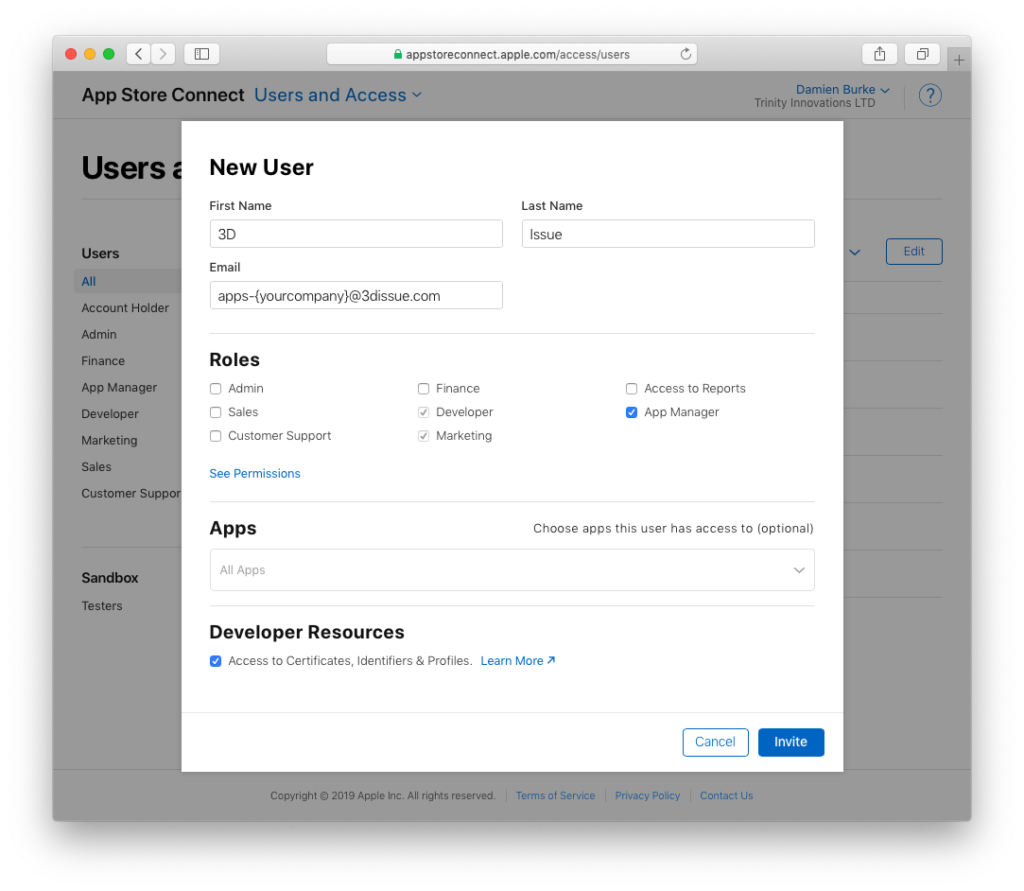Click the Invite button
Image resolution: width=1024 pixels, height=891 pixels.
coord(791,742)
